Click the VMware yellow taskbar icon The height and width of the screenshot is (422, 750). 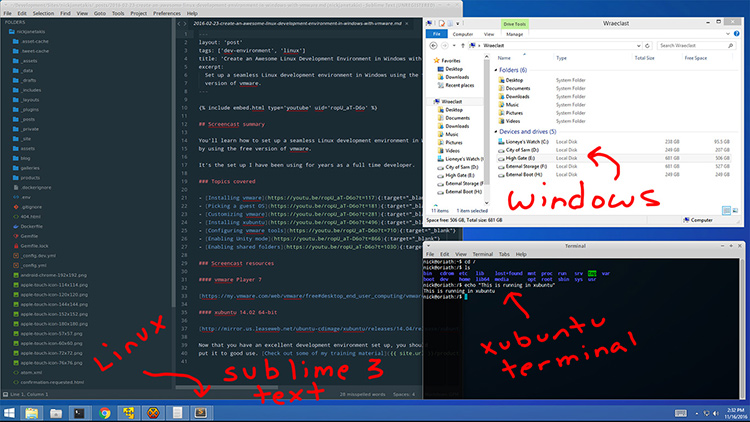(x=129, y=413)
